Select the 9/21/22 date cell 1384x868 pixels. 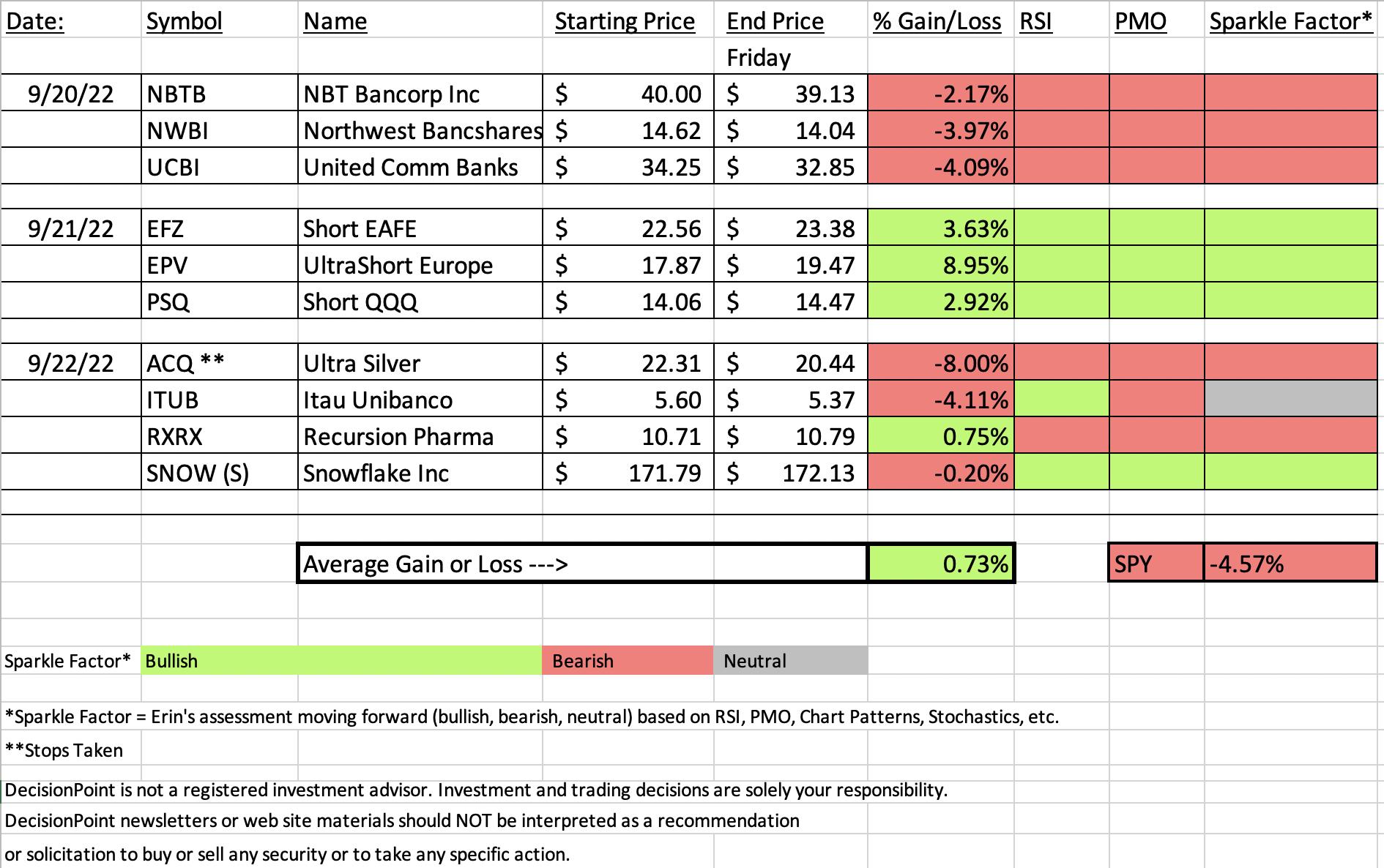pos(71,228)
